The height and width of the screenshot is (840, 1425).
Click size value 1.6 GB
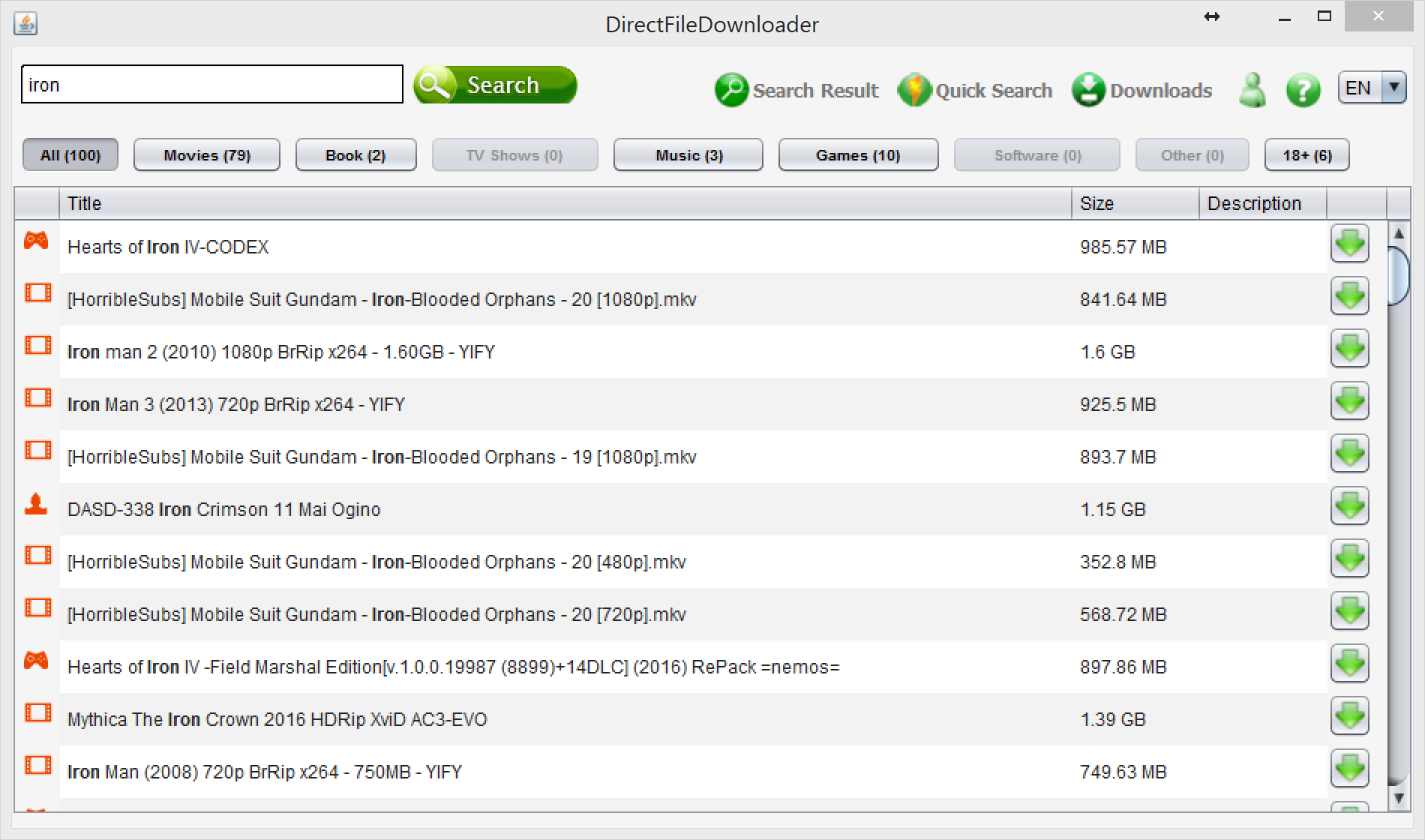point(1108,352)
